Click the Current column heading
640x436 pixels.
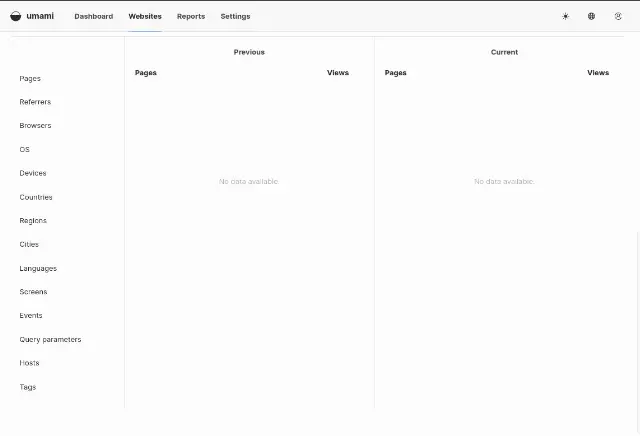(x=504, y=52)
